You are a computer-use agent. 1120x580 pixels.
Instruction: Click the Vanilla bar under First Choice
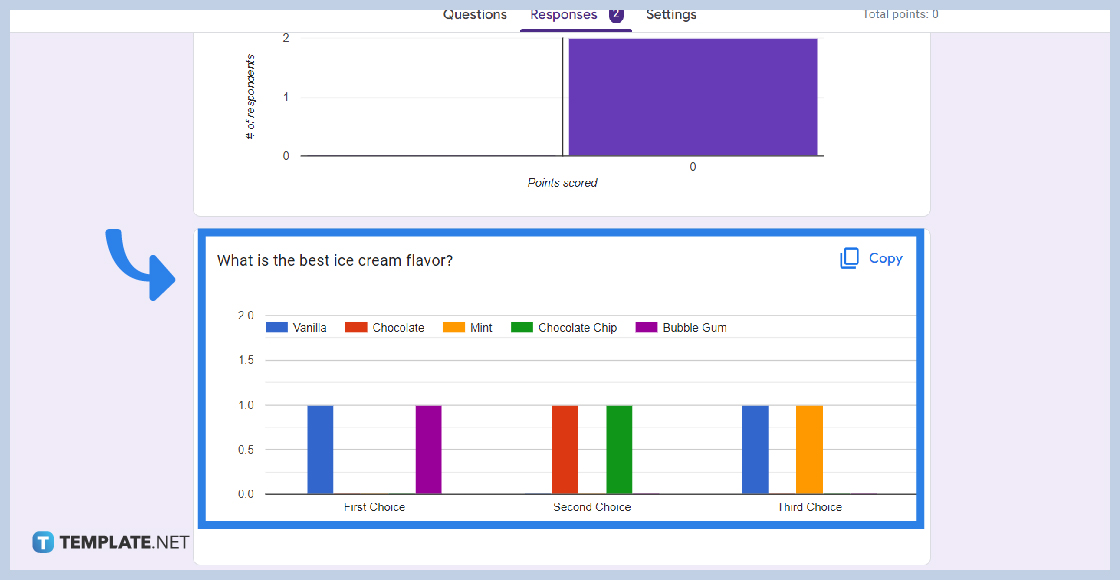(x=320, y=449)
